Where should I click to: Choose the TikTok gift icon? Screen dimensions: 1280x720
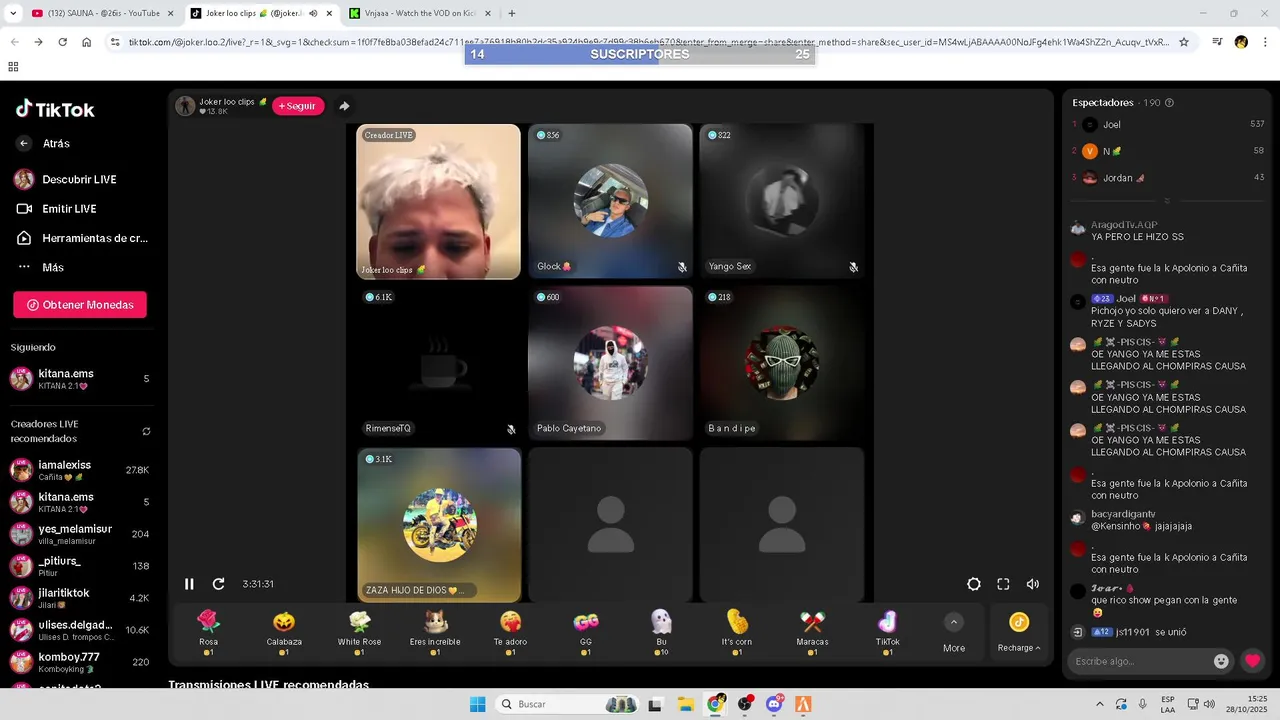(888, 622)
